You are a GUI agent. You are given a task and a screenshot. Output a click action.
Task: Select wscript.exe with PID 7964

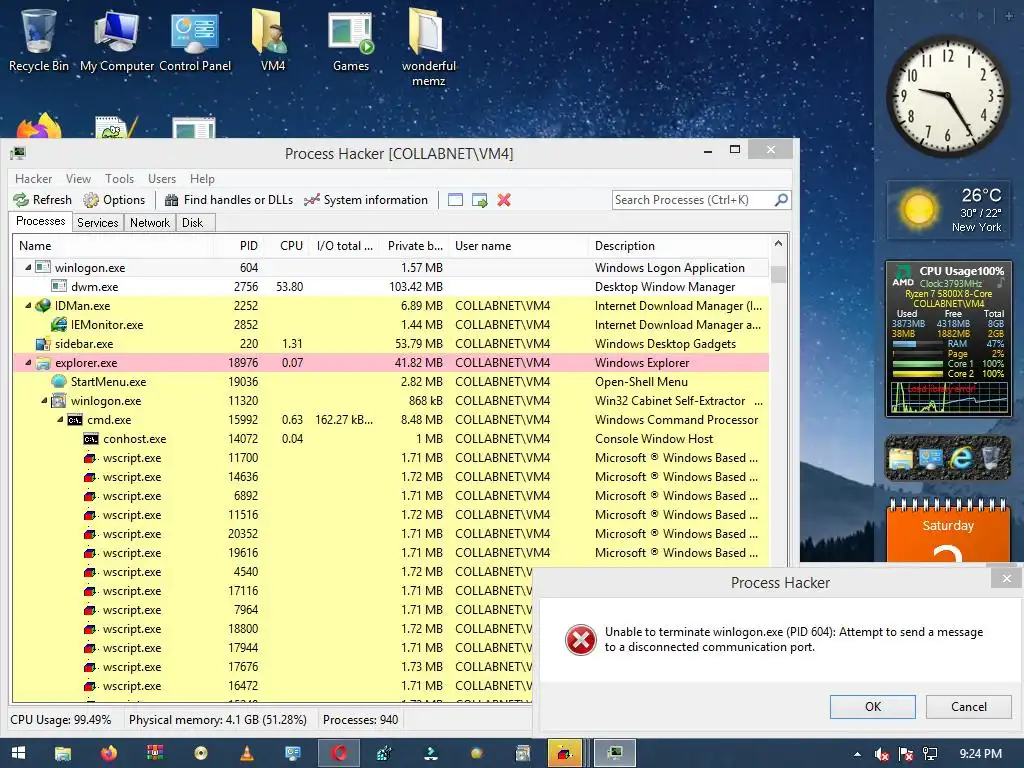pos(273,610)
